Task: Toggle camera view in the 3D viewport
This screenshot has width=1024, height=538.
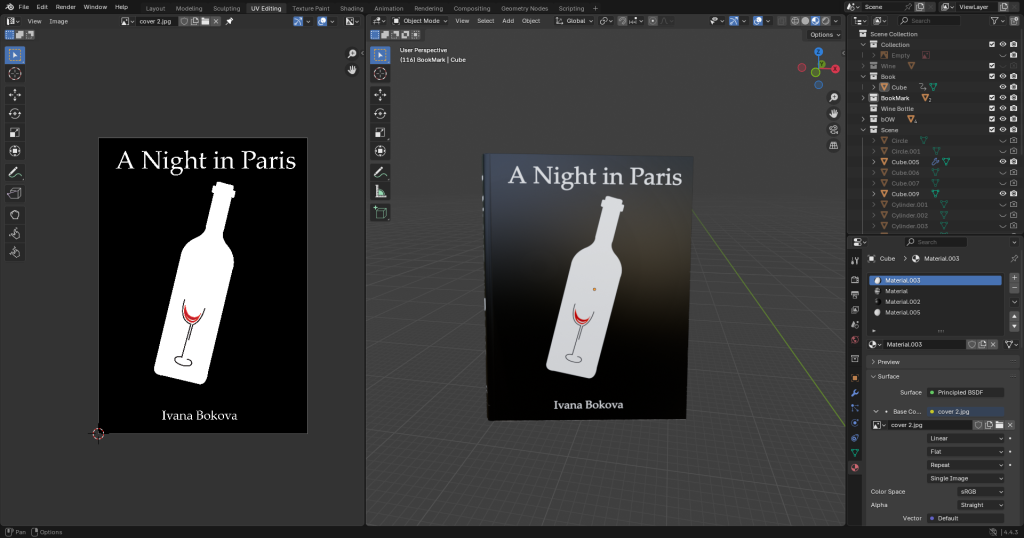Action: [x=833, y=129]
